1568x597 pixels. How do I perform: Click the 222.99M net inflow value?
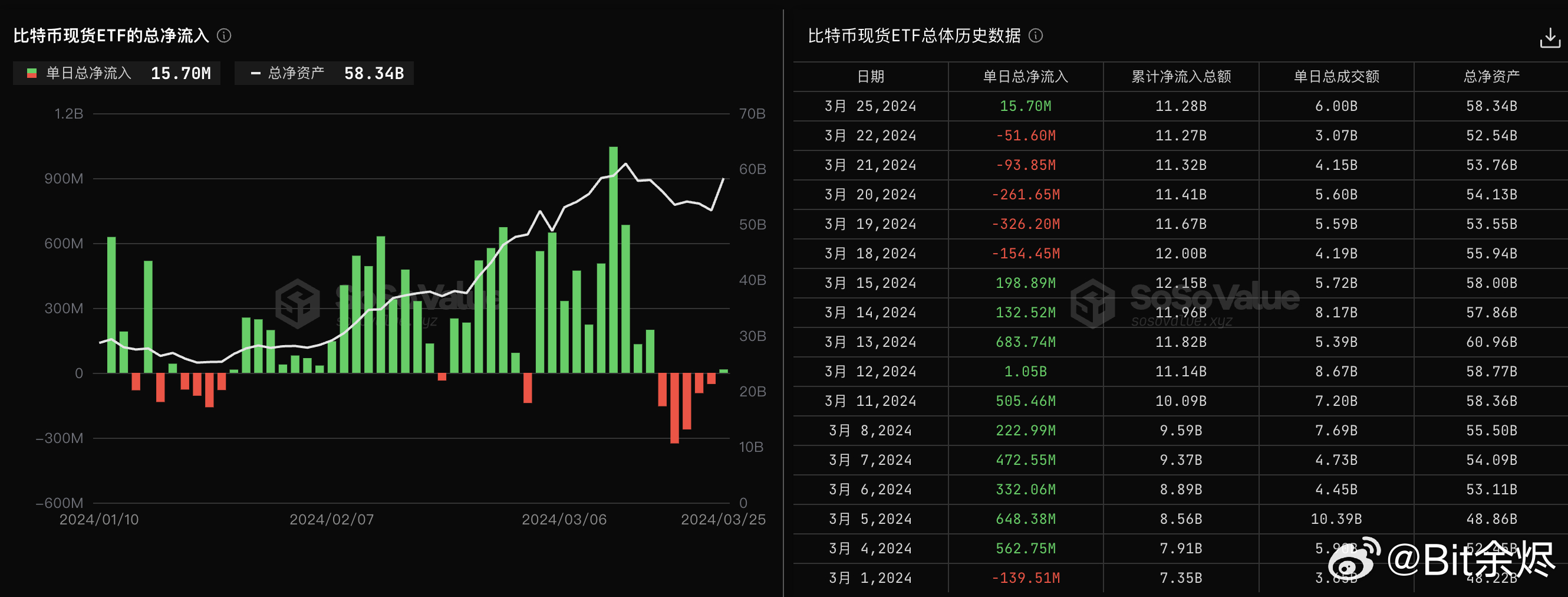[1026, 431]
